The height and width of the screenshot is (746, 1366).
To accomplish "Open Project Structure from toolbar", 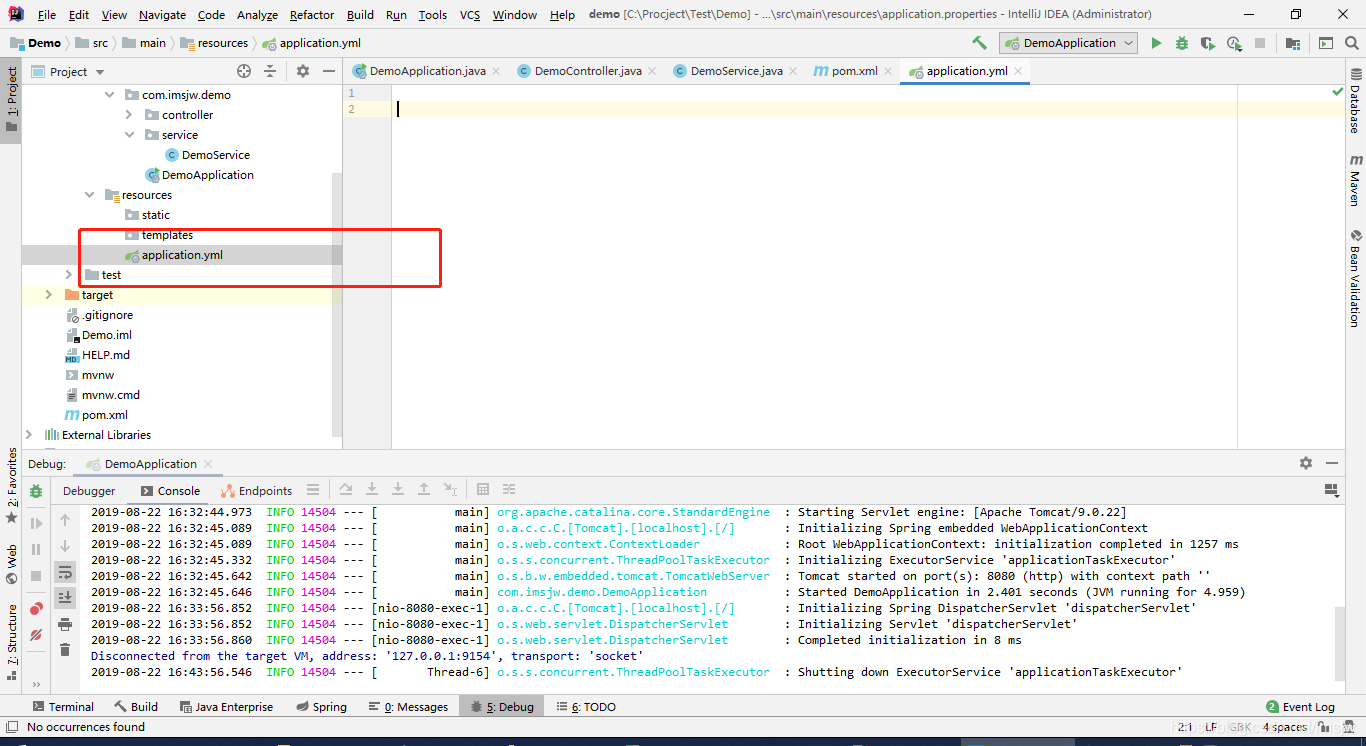I will tap(1294, 43).
